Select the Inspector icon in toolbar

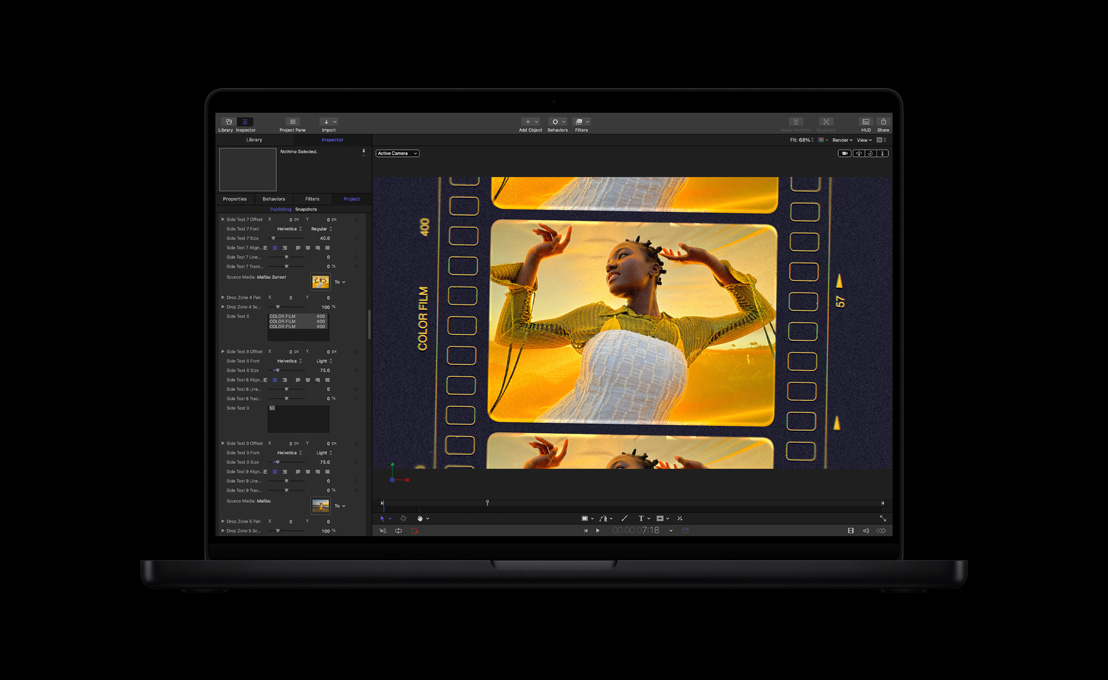[244, 121]
